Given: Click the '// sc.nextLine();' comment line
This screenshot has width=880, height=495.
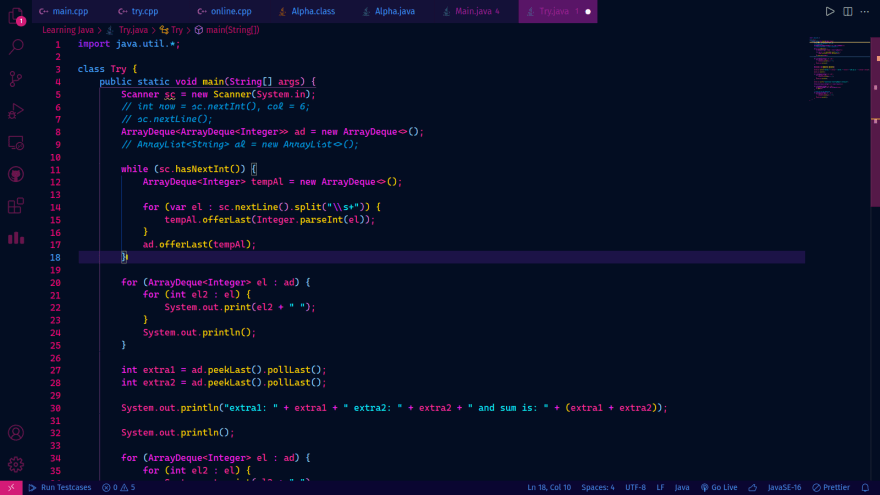Looking at the screenshot, I should [x=167, y=119].
